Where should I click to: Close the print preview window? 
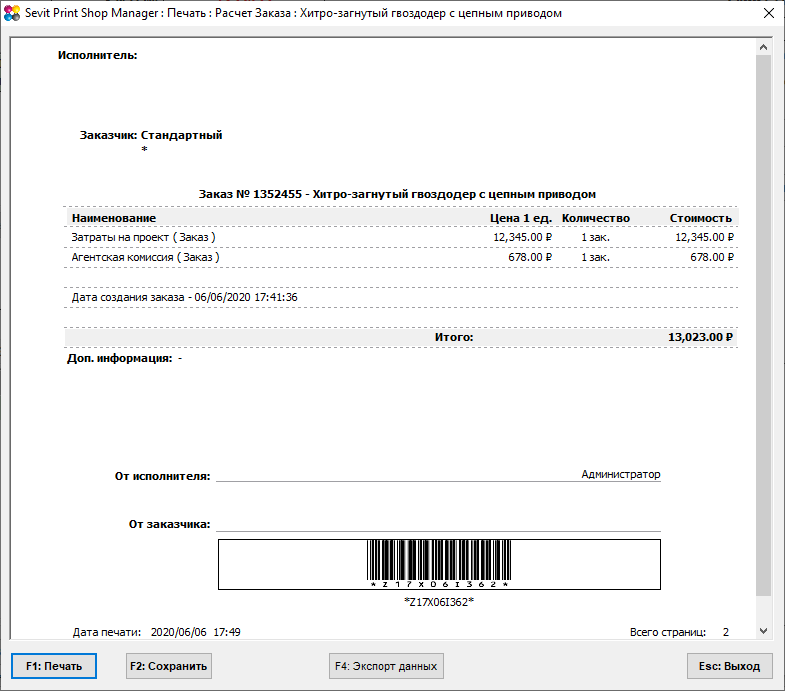point(769,13)
